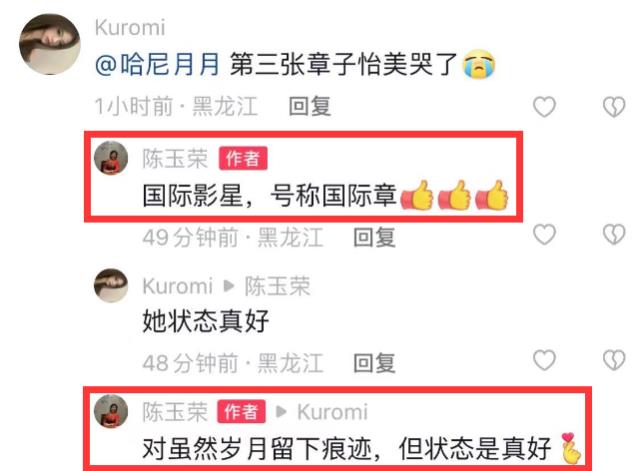Tap 陈玉荣 name after arrow in Kuromi's reply

pos(277,286)
